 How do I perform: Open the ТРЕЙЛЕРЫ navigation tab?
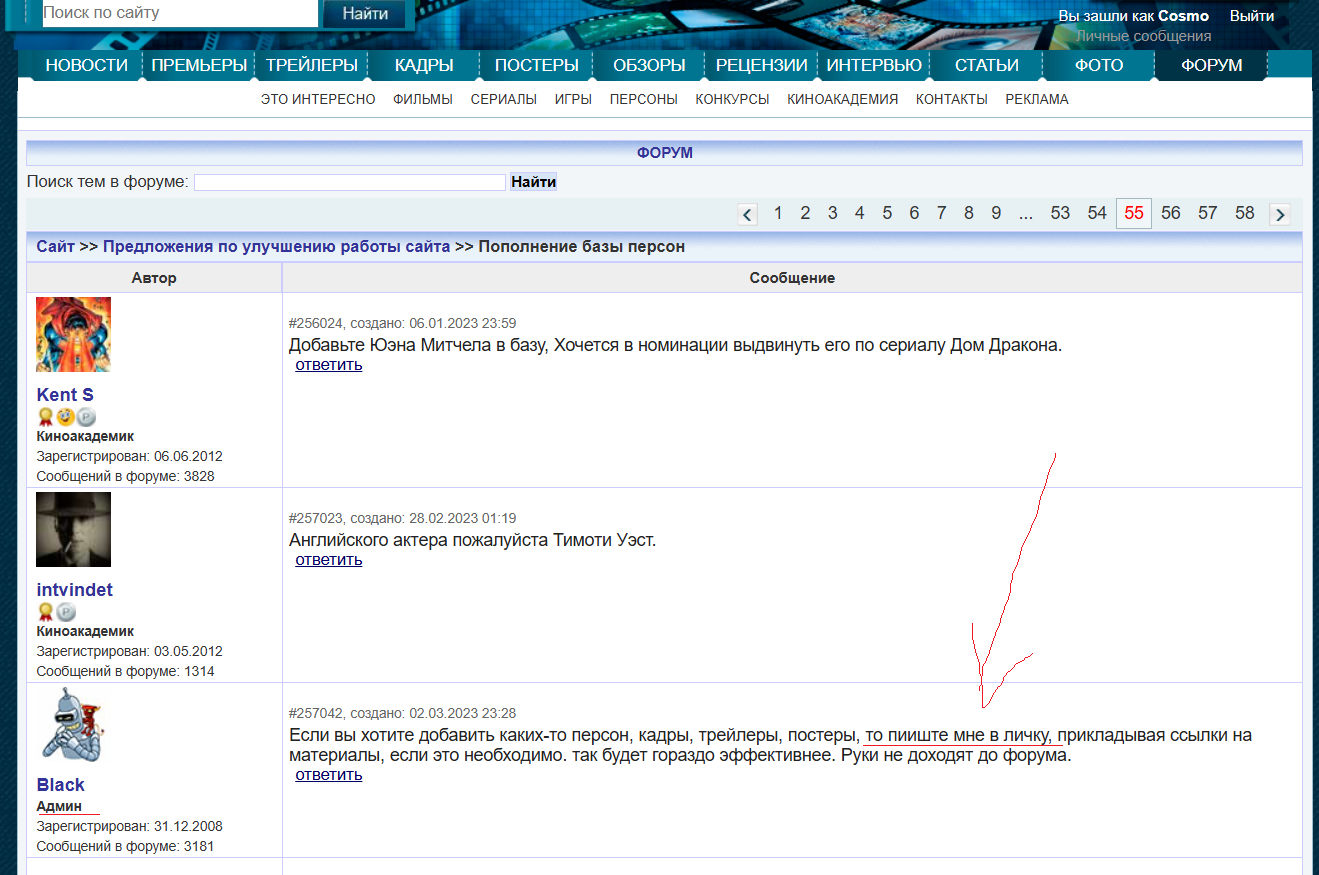312,65
